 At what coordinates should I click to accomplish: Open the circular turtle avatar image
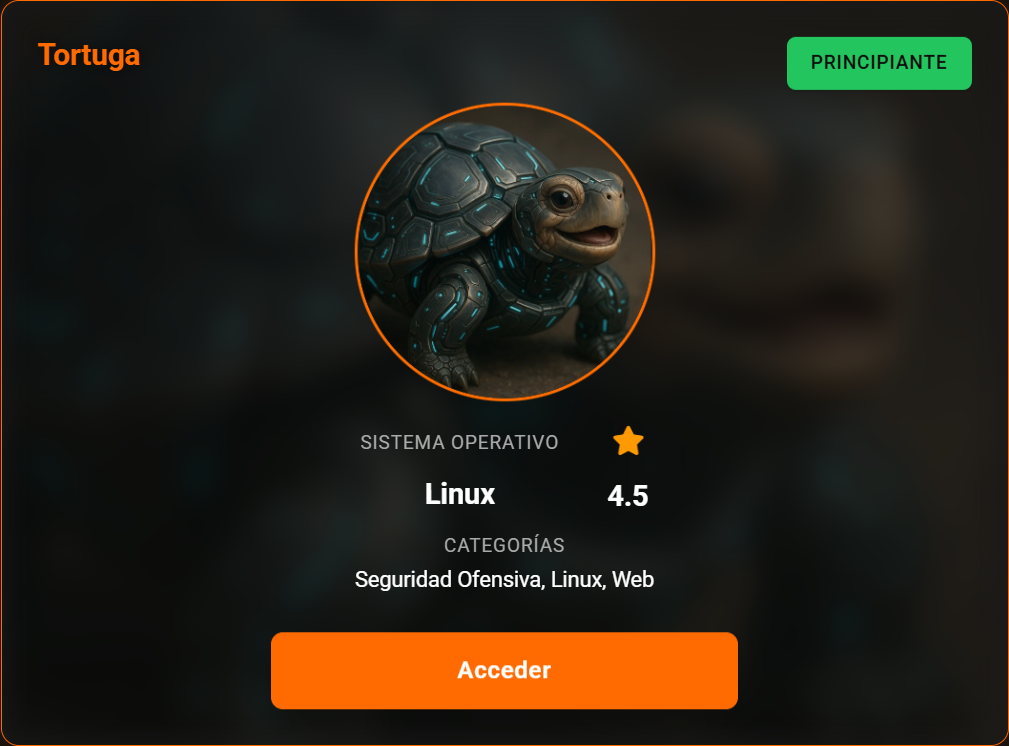click(505, 252)
